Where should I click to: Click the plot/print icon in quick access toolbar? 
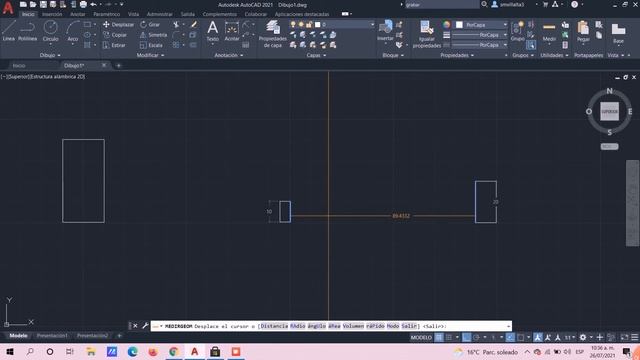tap(83, 4)
